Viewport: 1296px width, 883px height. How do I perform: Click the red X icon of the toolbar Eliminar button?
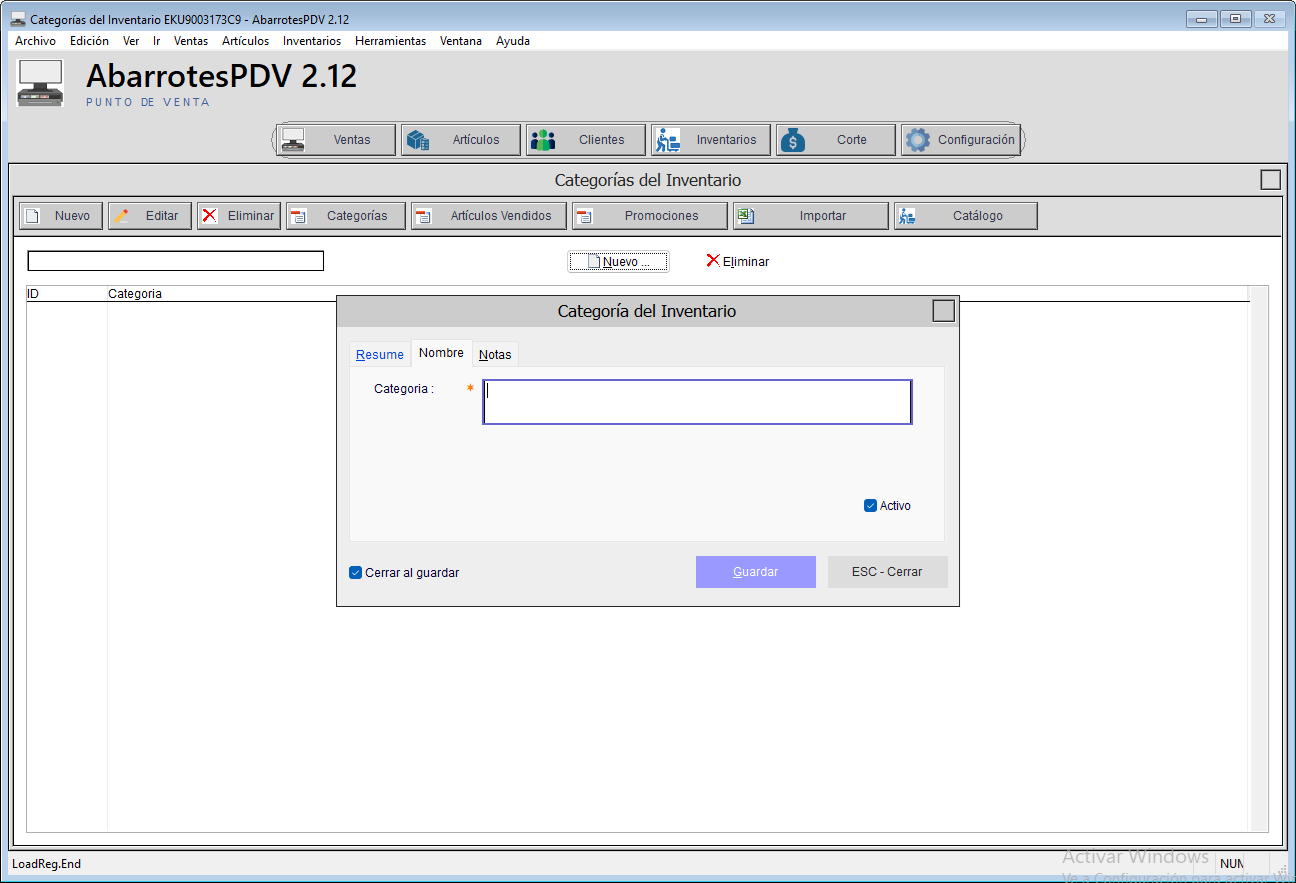click(x=209, y=215)
